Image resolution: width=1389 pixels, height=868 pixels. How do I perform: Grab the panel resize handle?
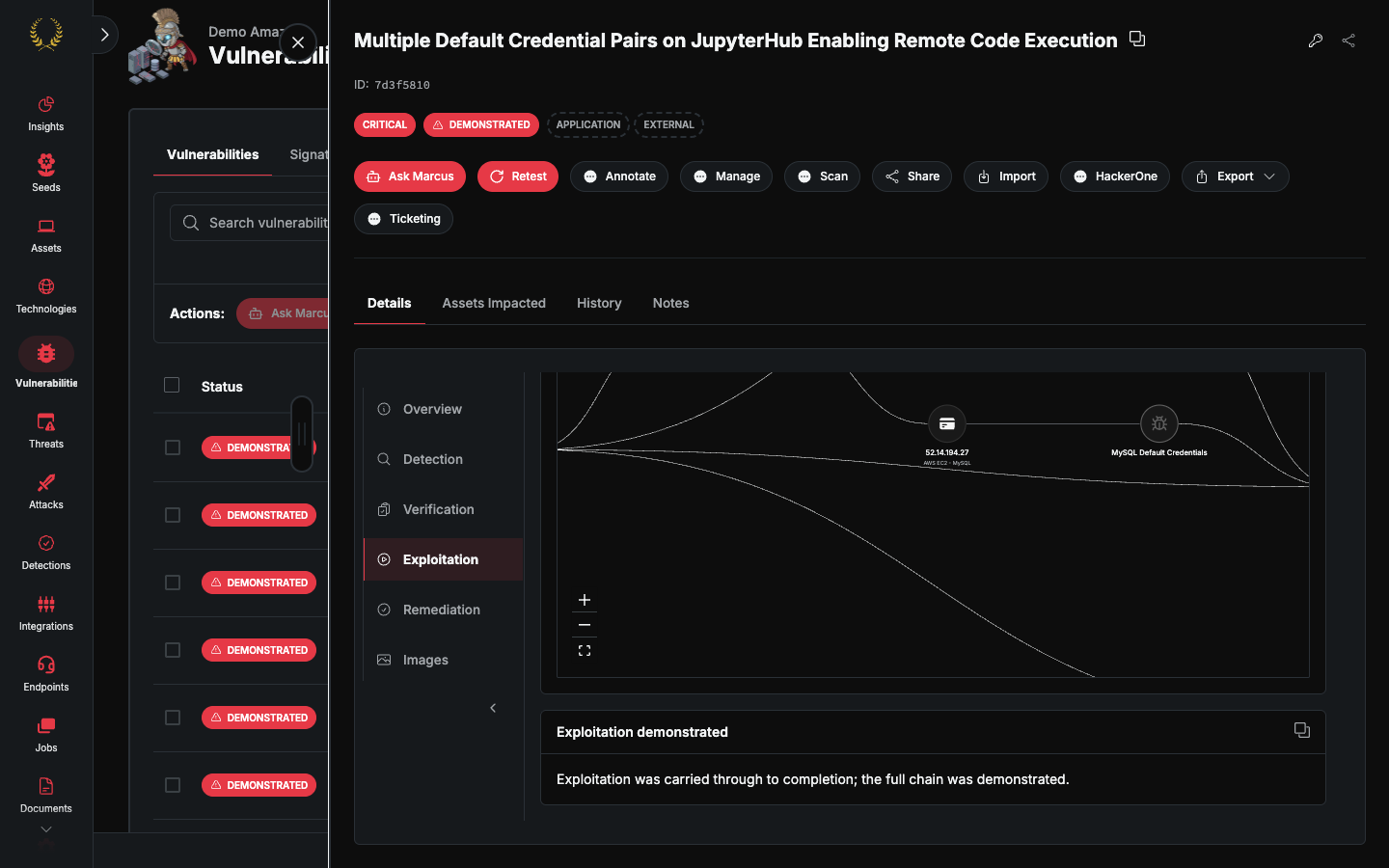(x=302, y=434)
